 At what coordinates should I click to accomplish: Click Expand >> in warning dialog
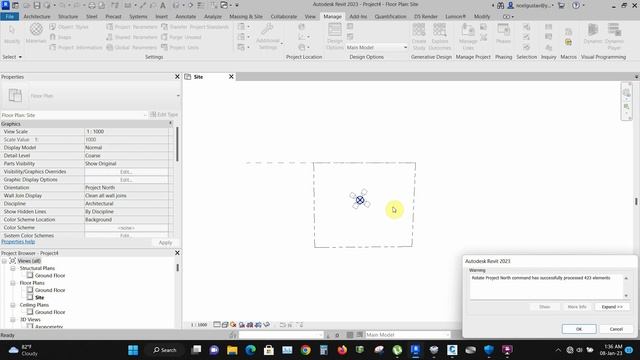pos(612,307)
